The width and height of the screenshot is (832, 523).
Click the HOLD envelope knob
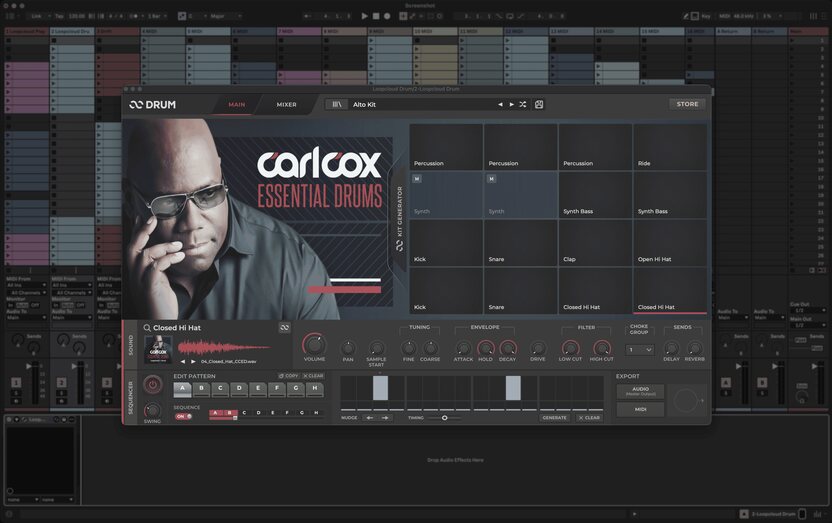pos(486,348)
